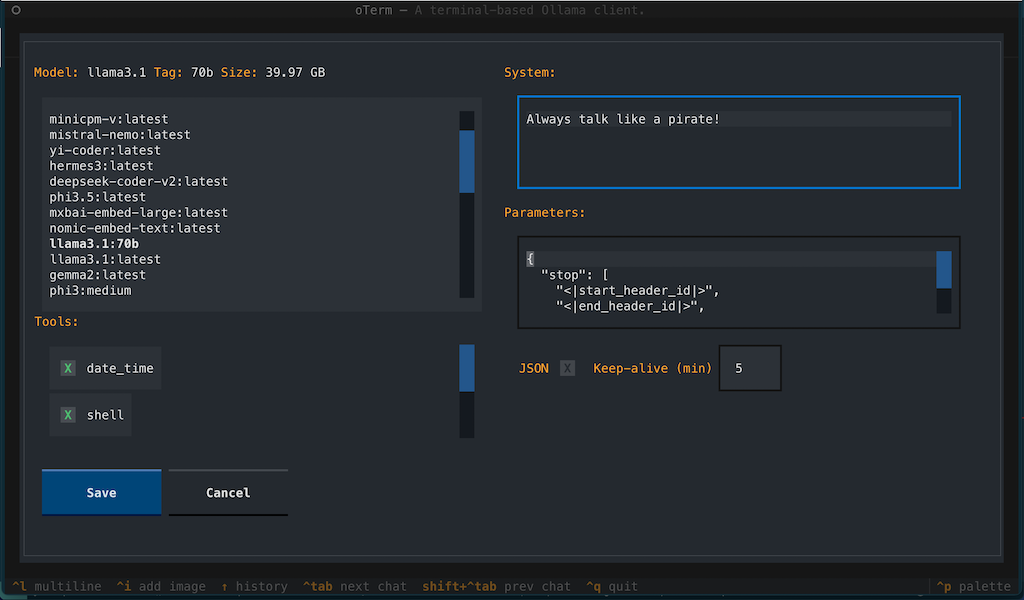Select llama3.1:70b in the model list
Image resolution: width=1024 pixels, height=600 pixels.
point(94,243)
